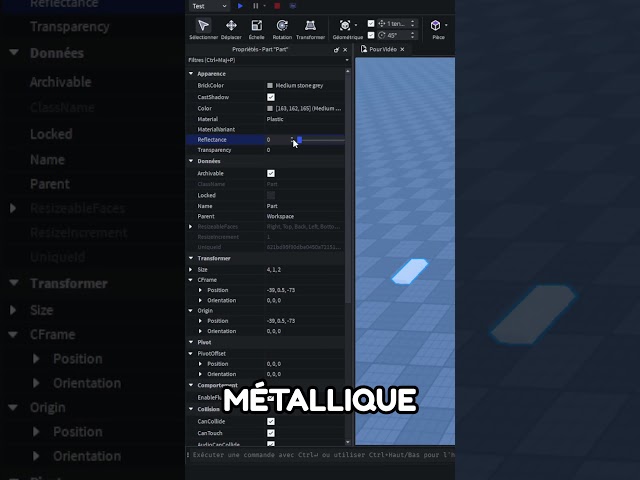Open the Test mode dropdown
The height and width of the screenshot is (480, 640).
[x=209, y=6]
